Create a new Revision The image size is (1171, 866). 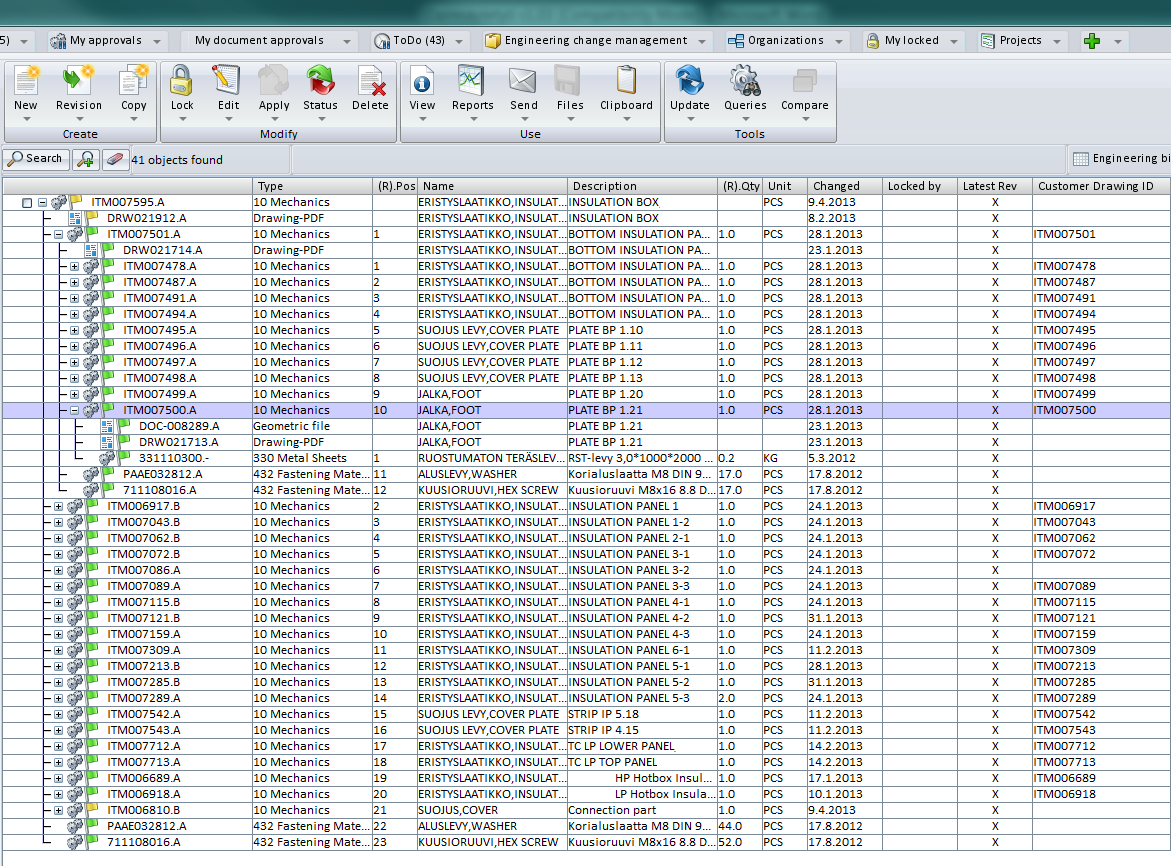[x=78, y=81]
